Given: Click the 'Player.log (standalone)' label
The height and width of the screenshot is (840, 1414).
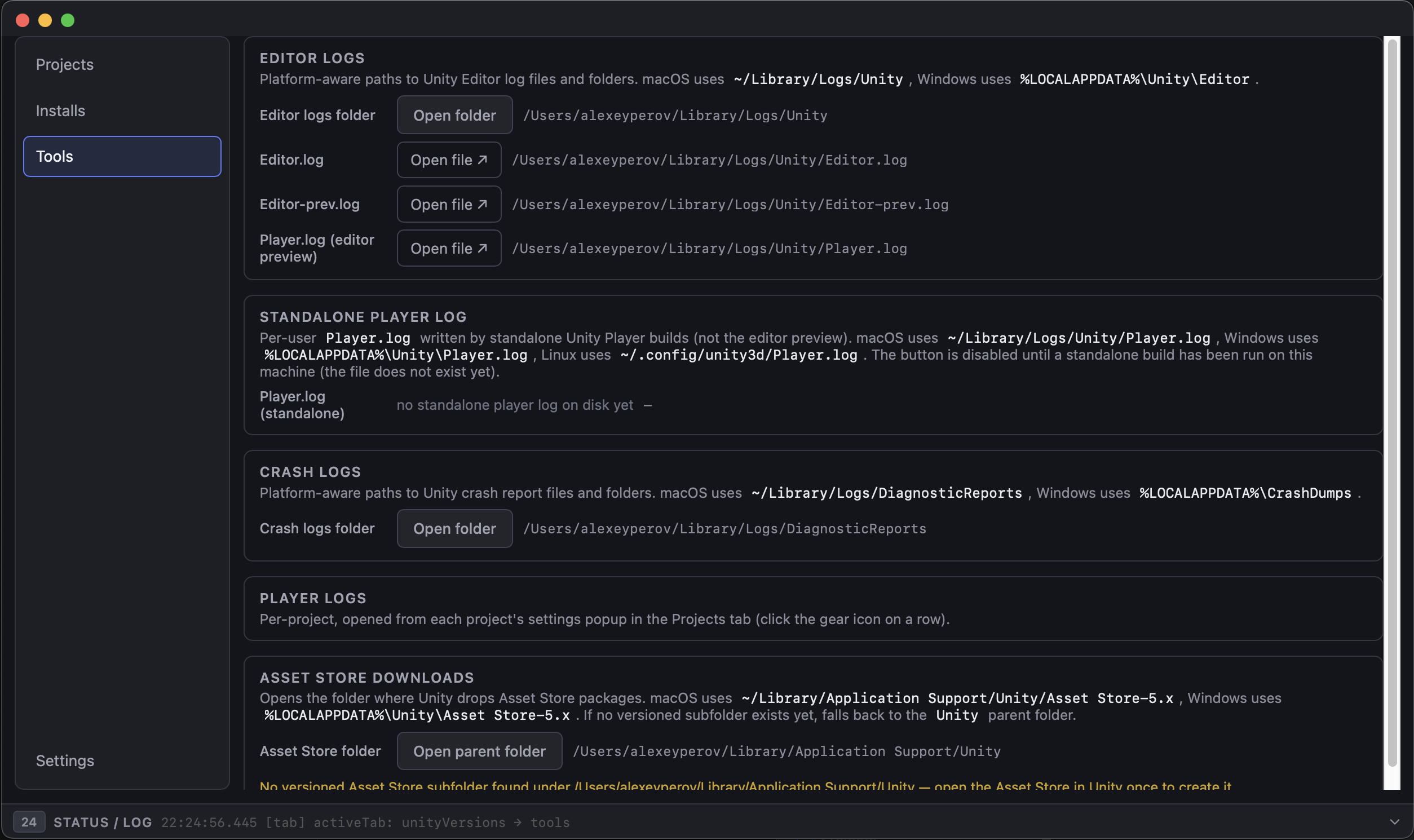Looking at the screenshot, I should (x=302, y=405).
